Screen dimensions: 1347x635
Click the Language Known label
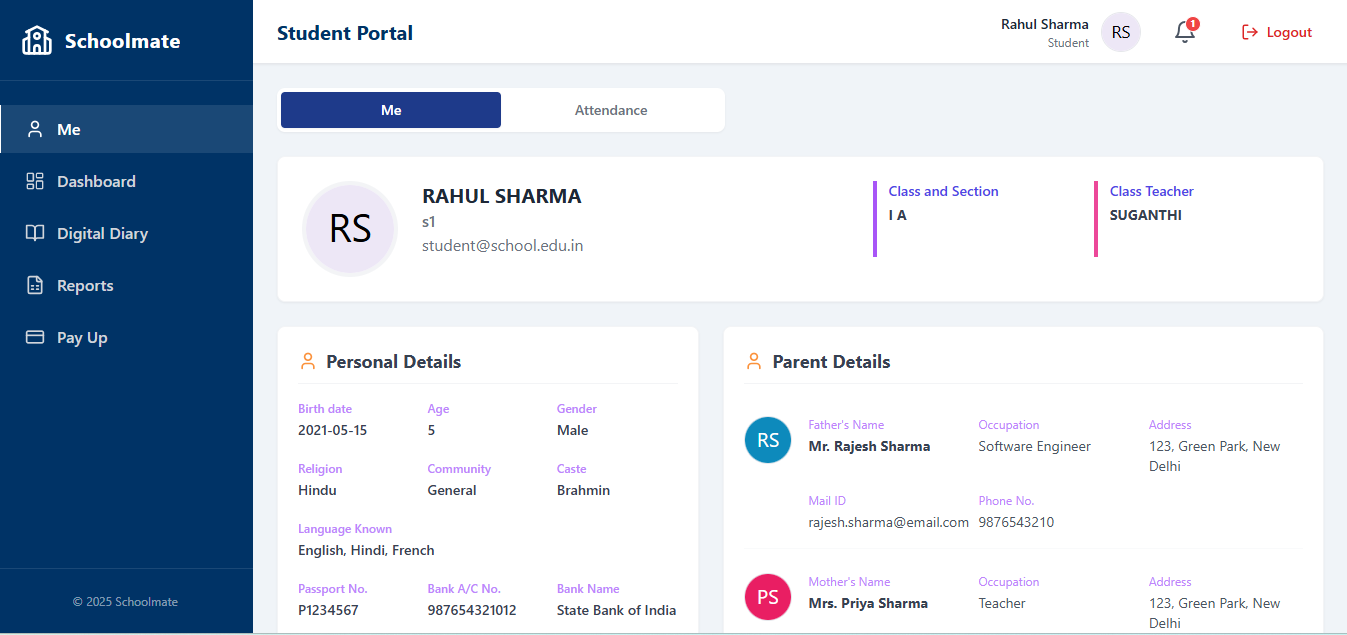345,529
